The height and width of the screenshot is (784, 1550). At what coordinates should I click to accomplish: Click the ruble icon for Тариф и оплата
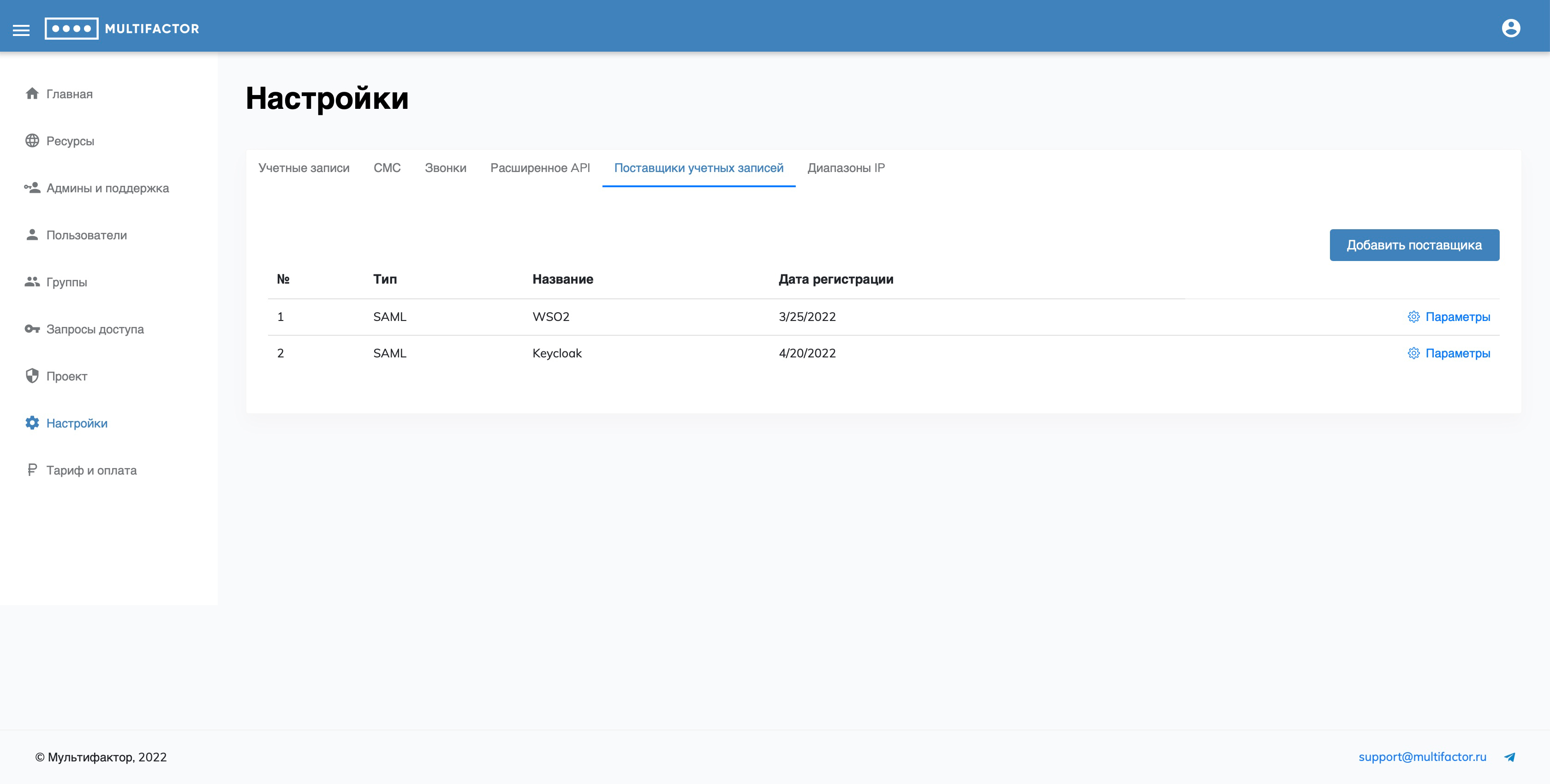point(32,470)
